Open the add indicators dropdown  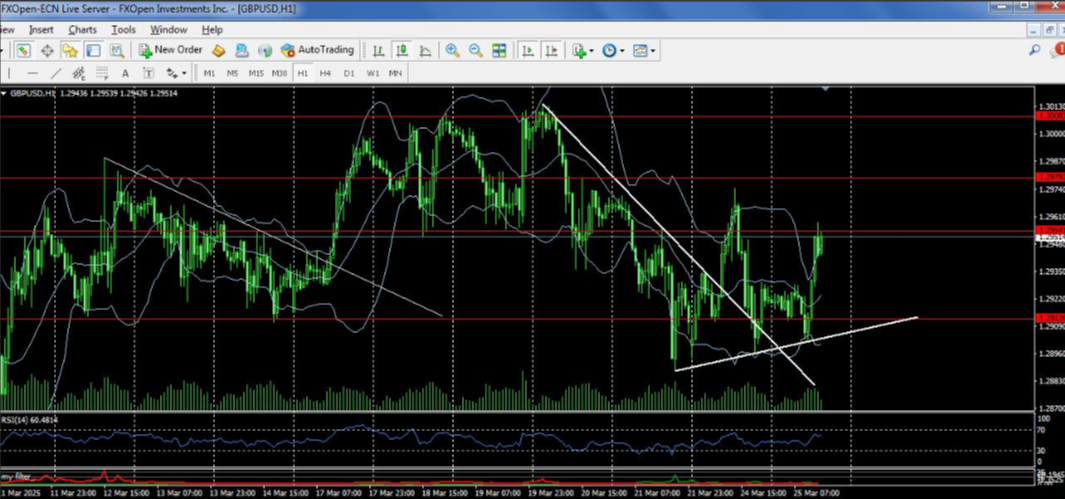(x=582, y=50)
